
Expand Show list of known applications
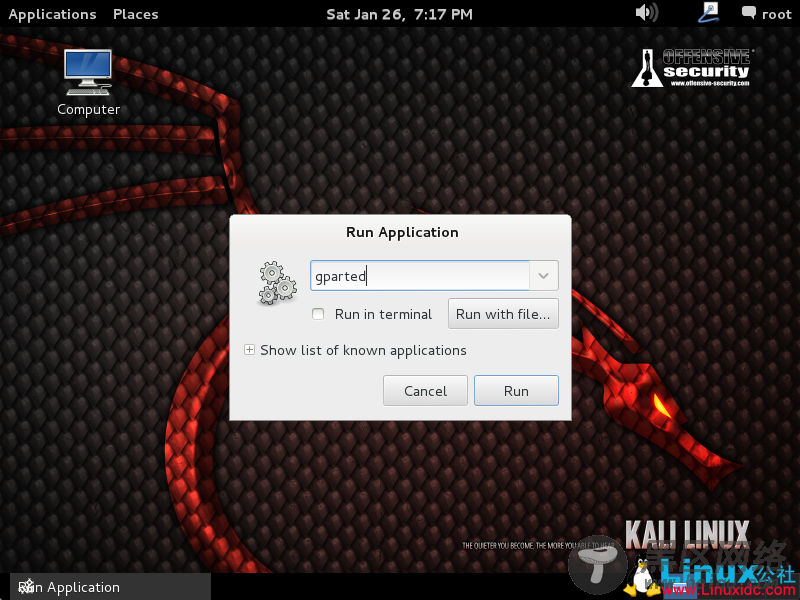pyautogui.click(x=249, y=350)
